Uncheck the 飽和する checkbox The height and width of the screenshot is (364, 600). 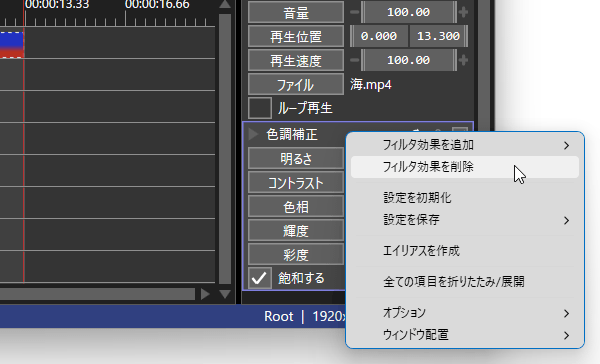pos(260,278)
